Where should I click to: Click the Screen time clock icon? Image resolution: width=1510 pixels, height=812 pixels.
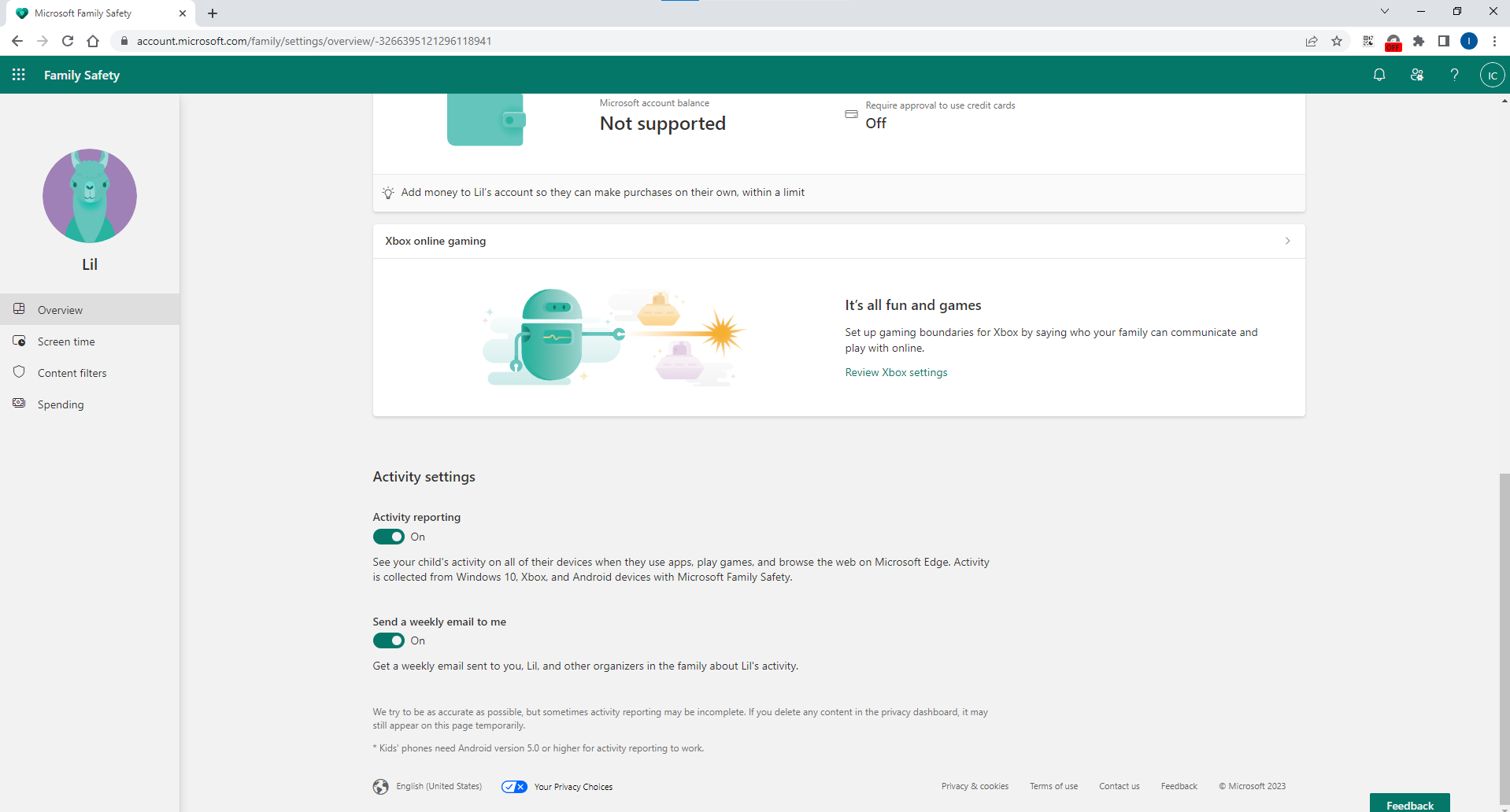19,341
